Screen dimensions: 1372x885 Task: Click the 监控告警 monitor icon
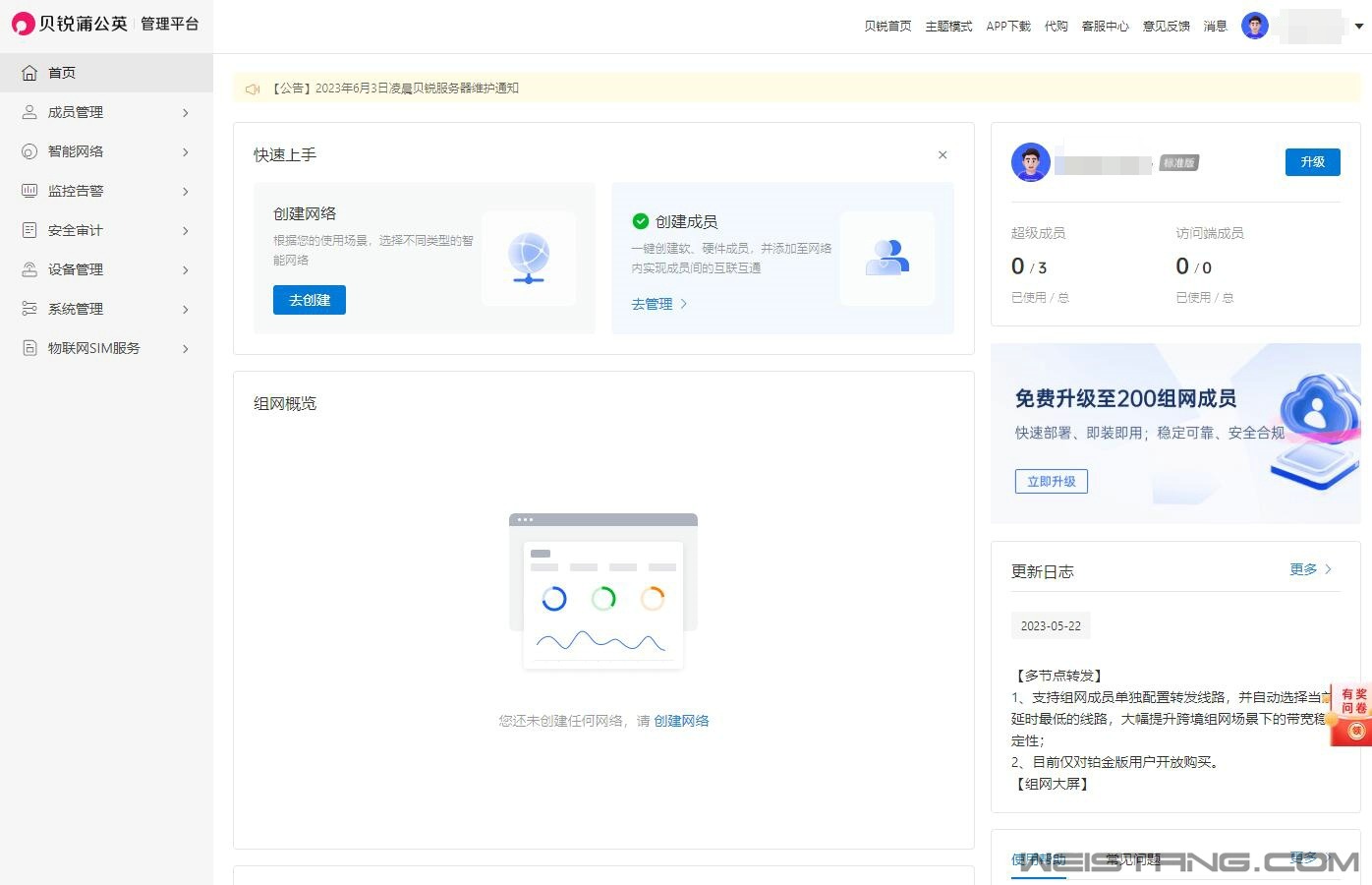pyautogui.click(x=29, y=191)
